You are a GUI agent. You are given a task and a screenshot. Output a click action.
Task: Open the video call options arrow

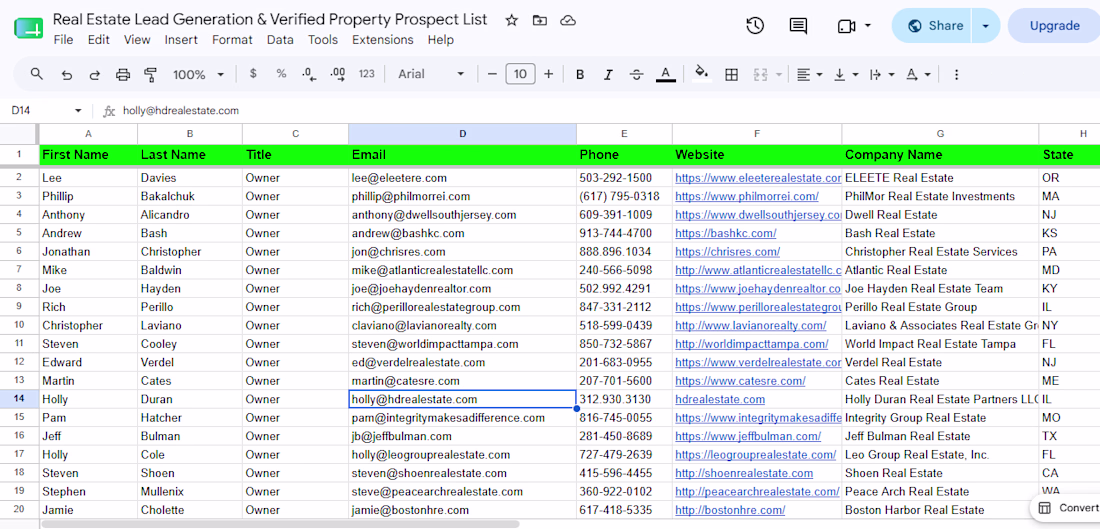[x=868, y=26]
